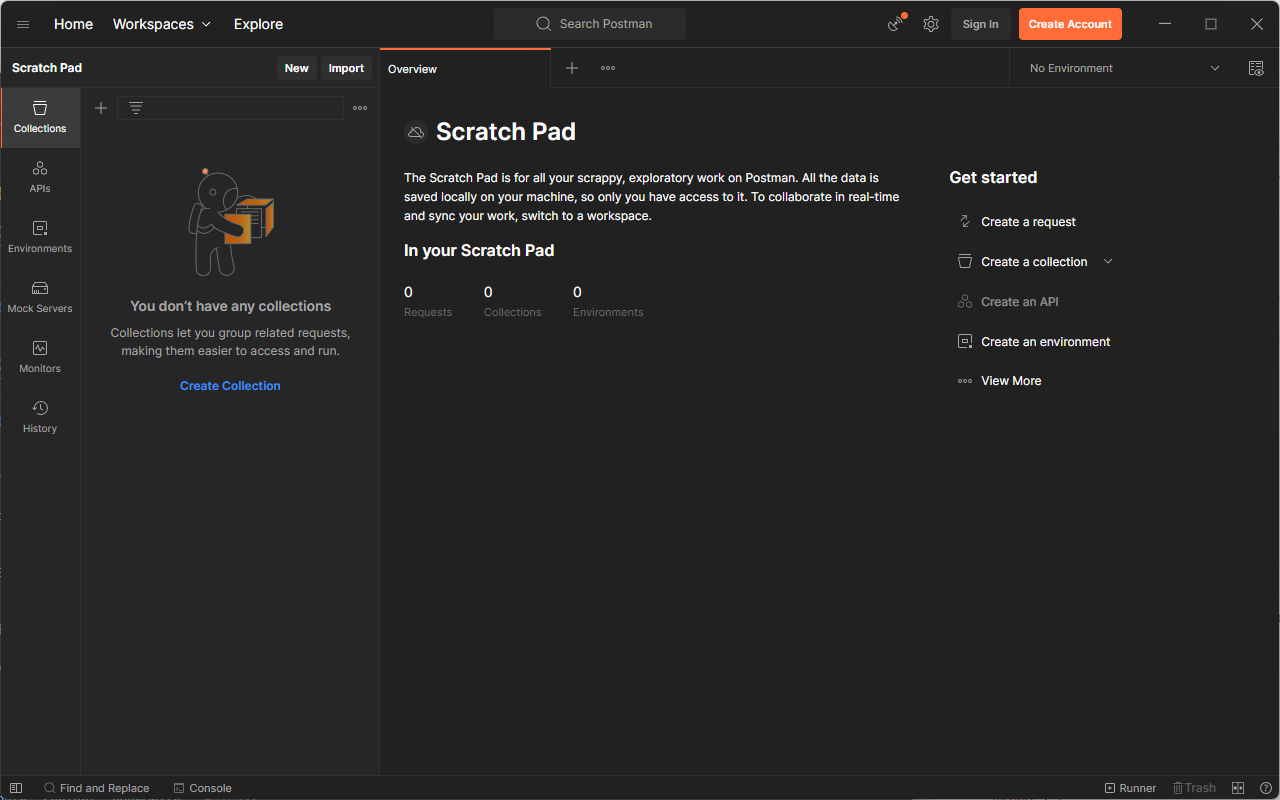
Task: Toggle the sidebar from status bar icon
Action: [16, 788]
